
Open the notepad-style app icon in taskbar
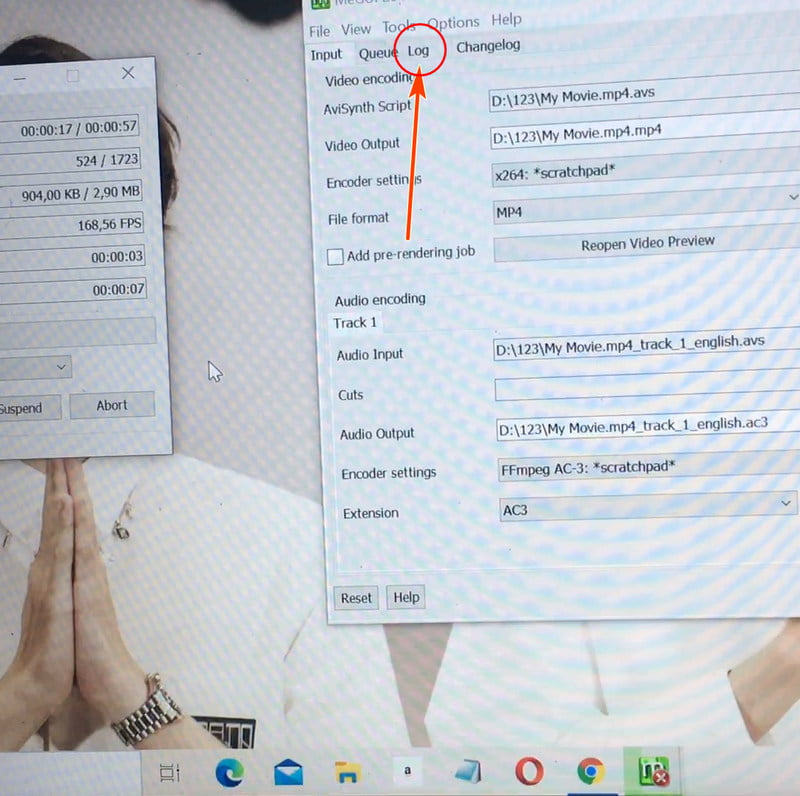tap(468, 771)
